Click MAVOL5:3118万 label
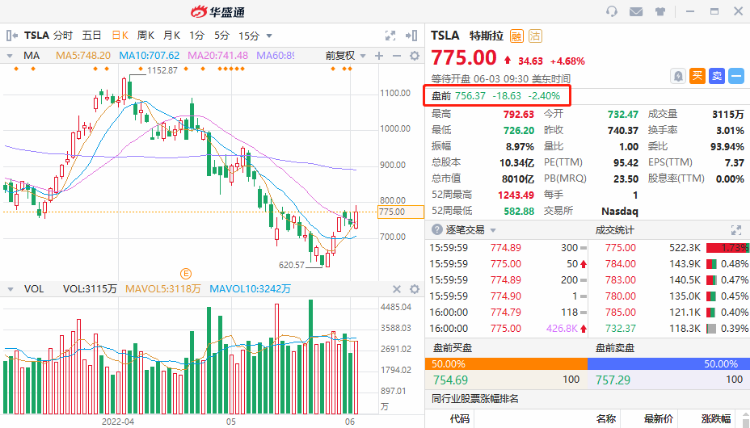This screenshot has width=750, height=428. coord(163,289)
